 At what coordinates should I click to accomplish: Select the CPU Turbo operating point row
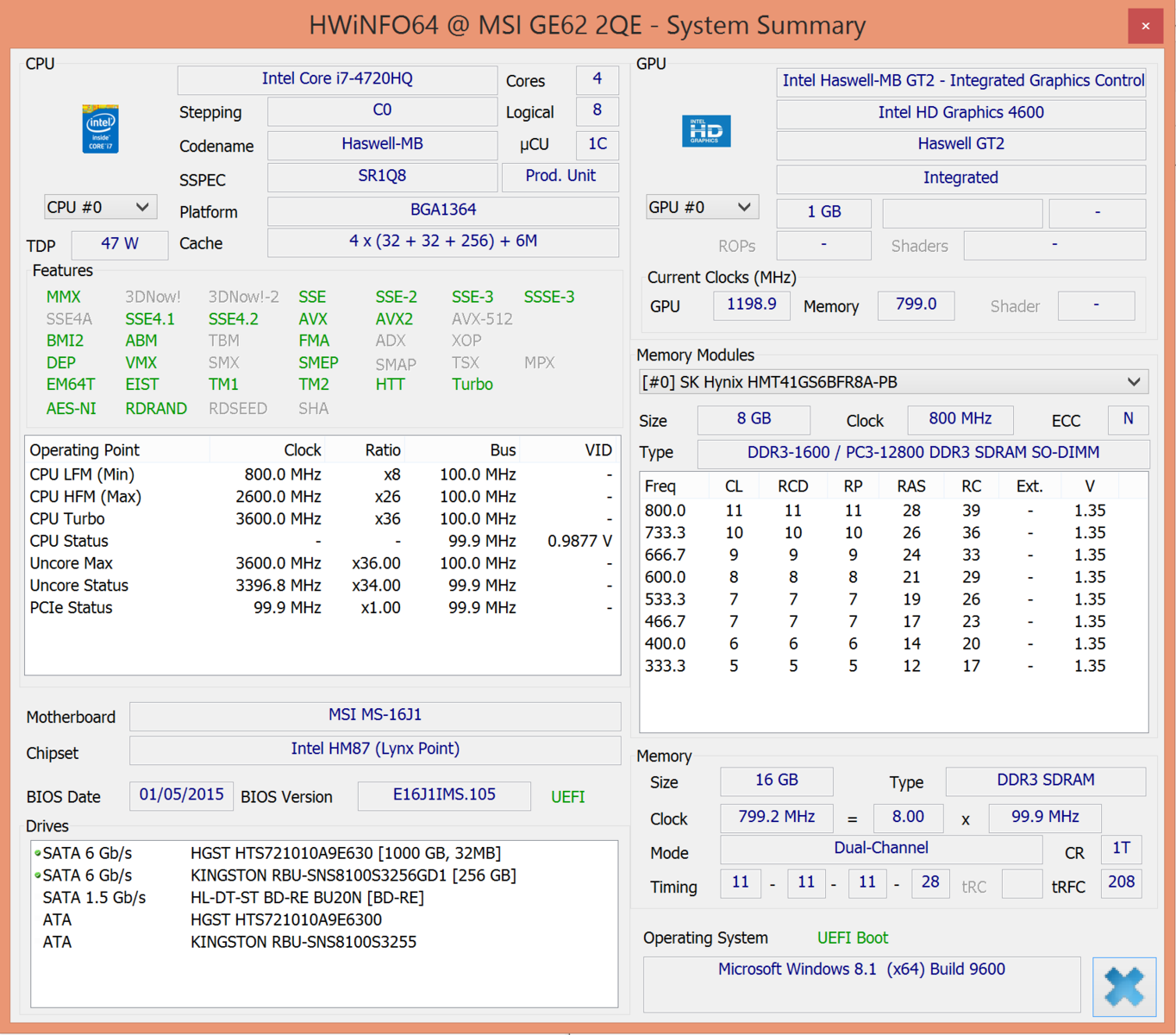(x=322, y=519)
